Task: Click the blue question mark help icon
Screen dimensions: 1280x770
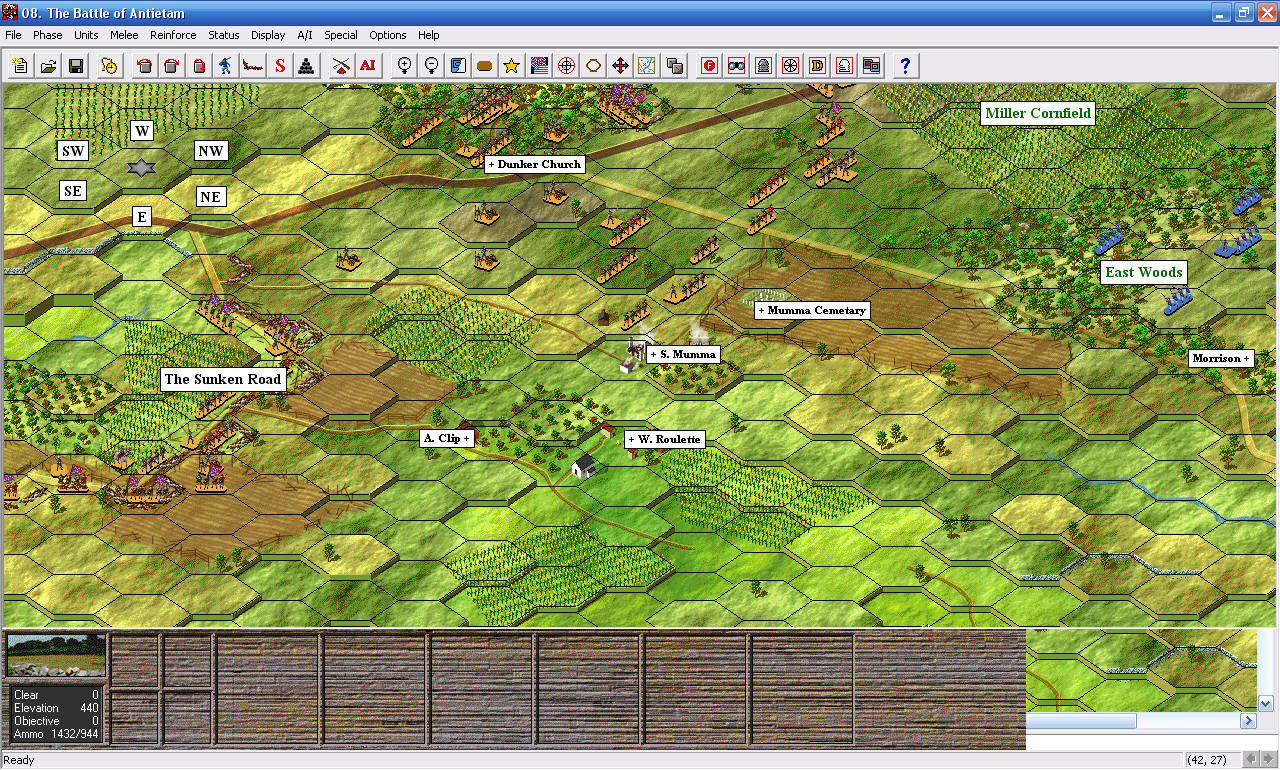Action: pyautogui.click(x=905, y=66)
